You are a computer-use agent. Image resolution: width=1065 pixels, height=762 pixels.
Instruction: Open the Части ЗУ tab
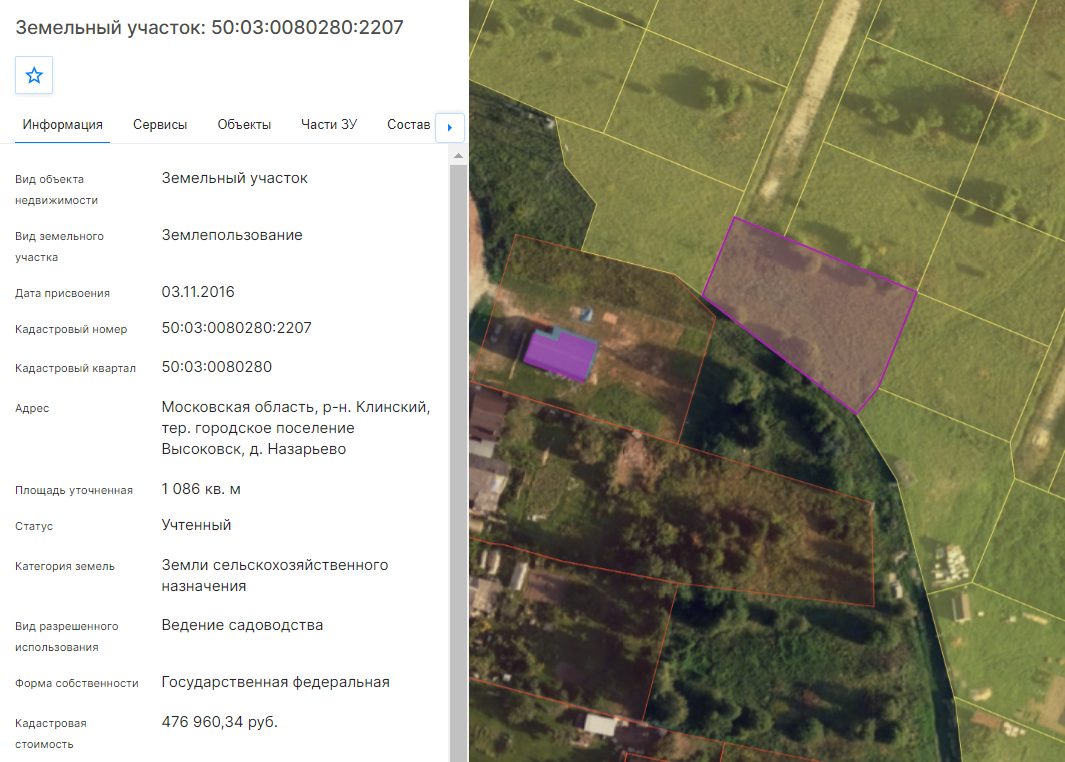coord(329,124)
